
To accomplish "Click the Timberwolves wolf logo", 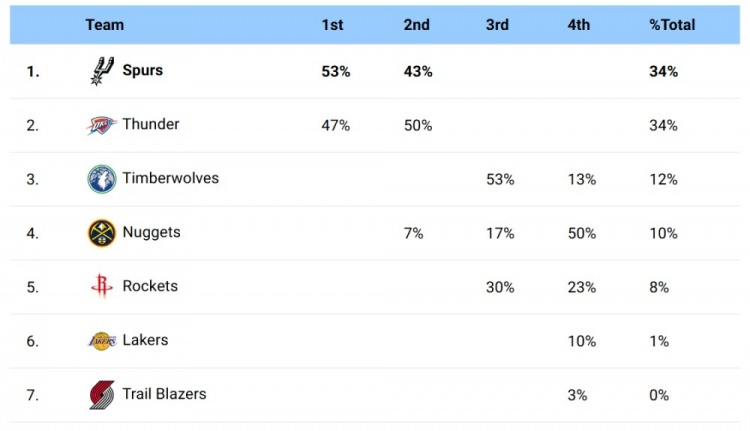I will tap(101, 179).
